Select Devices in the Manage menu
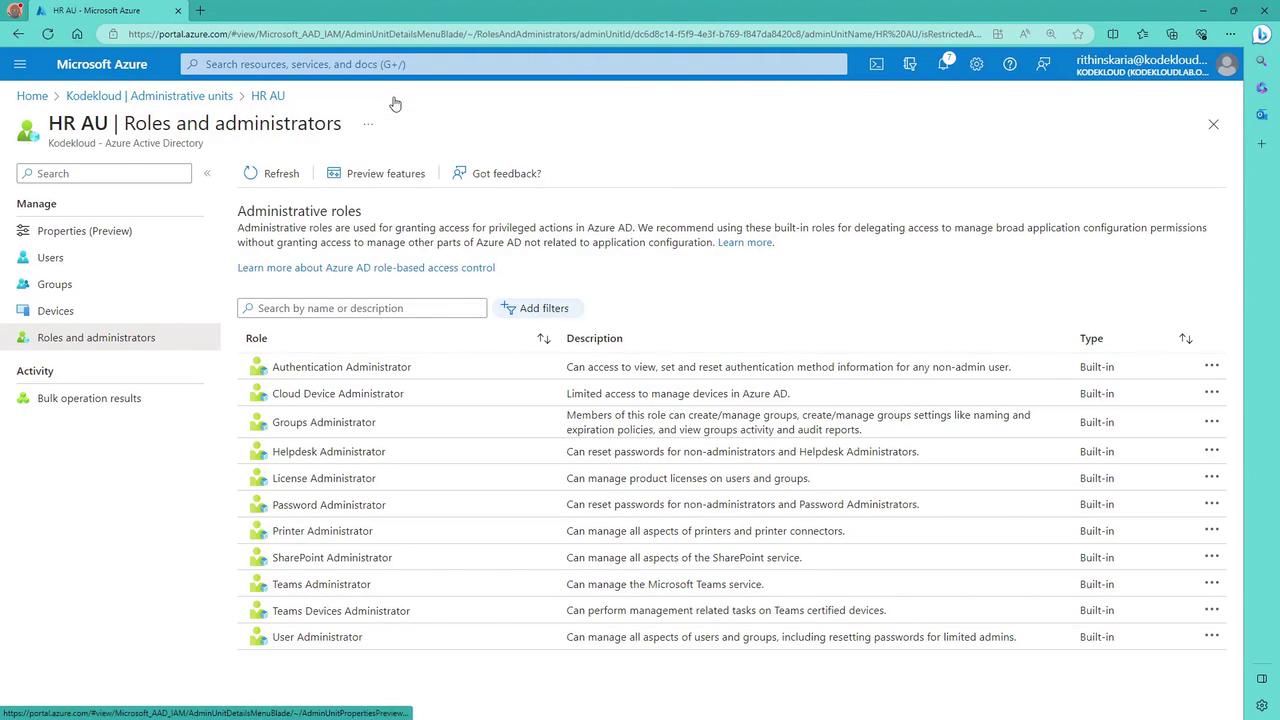Image resolution: width=1280 pixels, height=720 pixels. coord(55,311)
